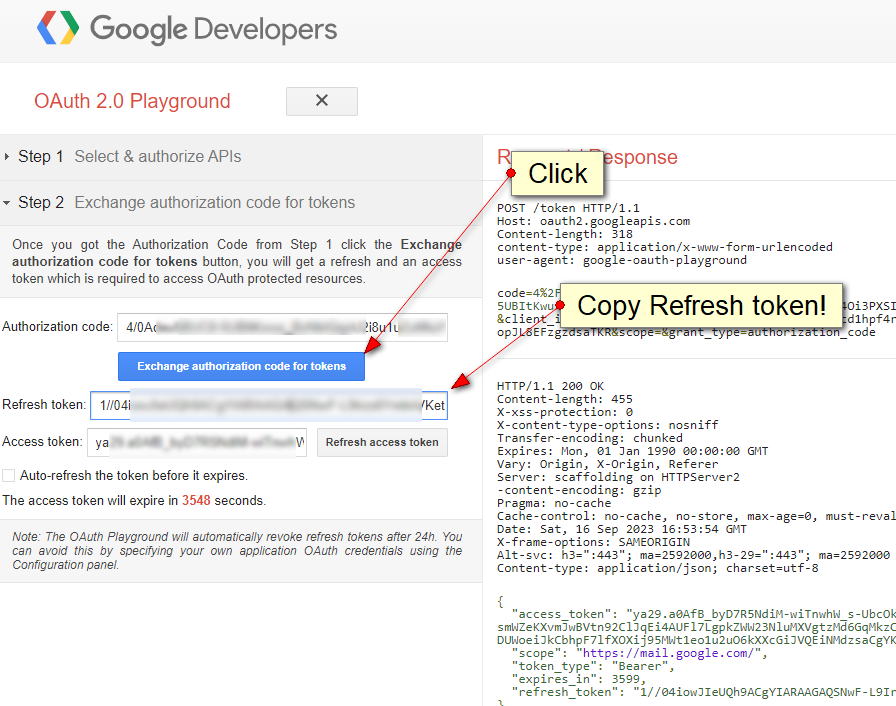The height and width of the screenshot is (706, 896).
Task: Close the OAuth panel with the X button
Action: click(322, 101)
